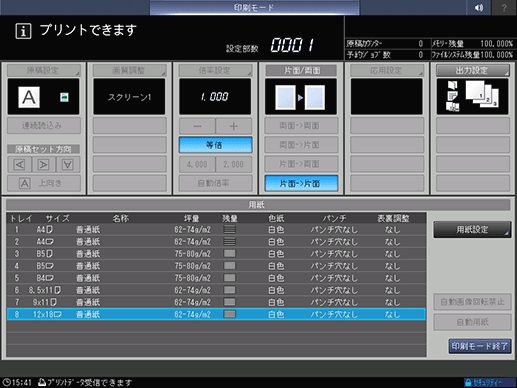Select 自動倍率 auto magnification

point(215,183)
